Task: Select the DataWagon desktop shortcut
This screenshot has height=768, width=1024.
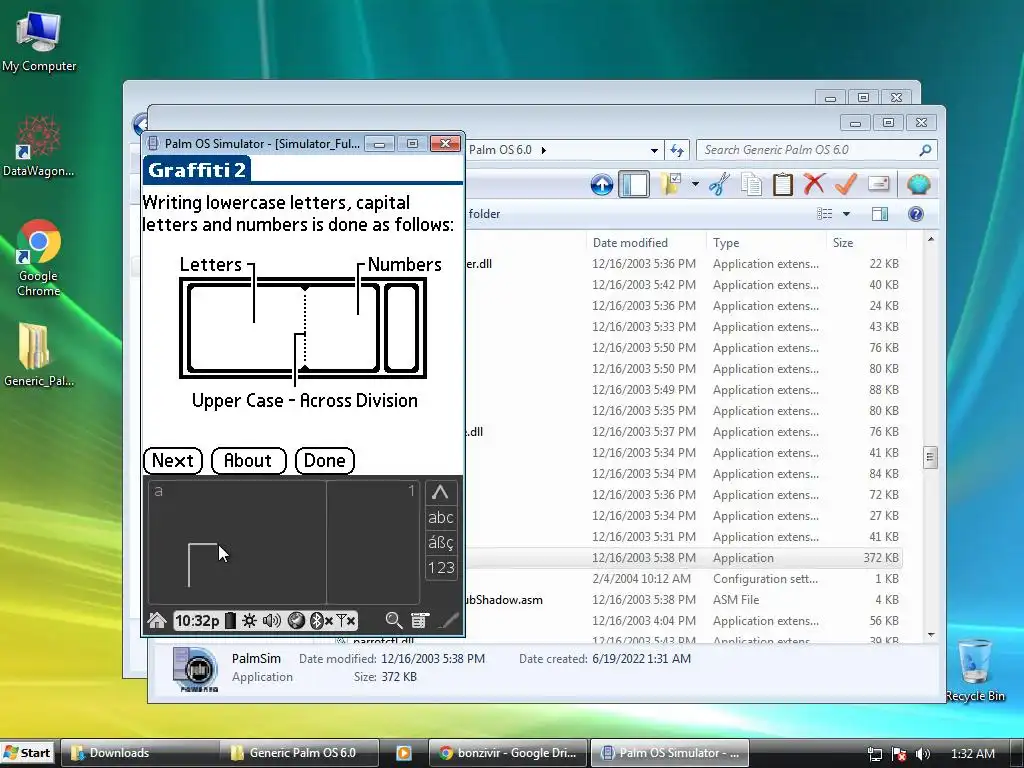Action: pos(38,146)
